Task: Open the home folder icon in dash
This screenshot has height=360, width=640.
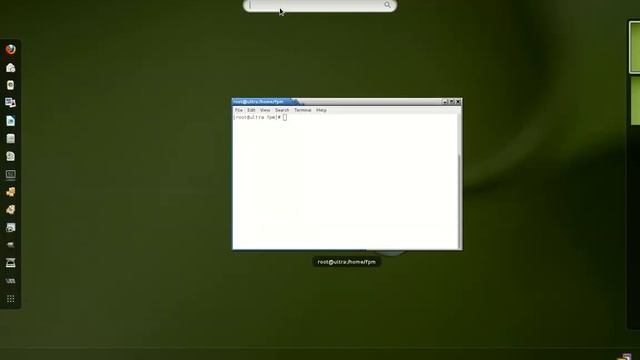Action: coord(11,67)
